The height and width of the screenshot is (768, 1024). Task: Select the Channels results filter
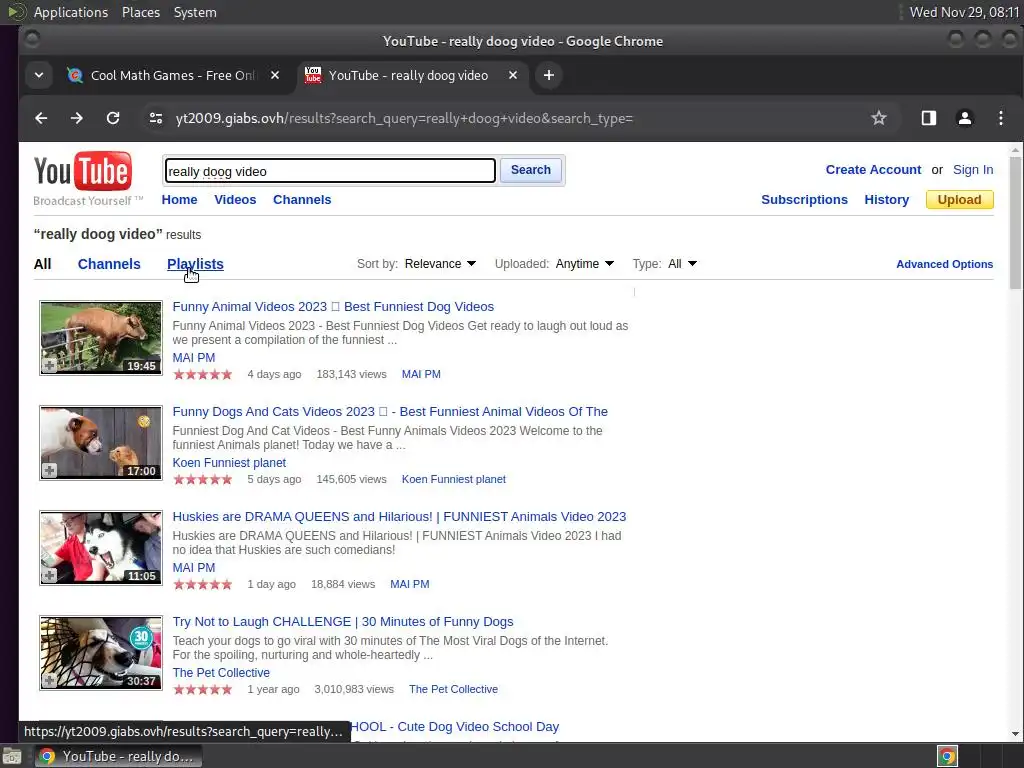[109, 264]
